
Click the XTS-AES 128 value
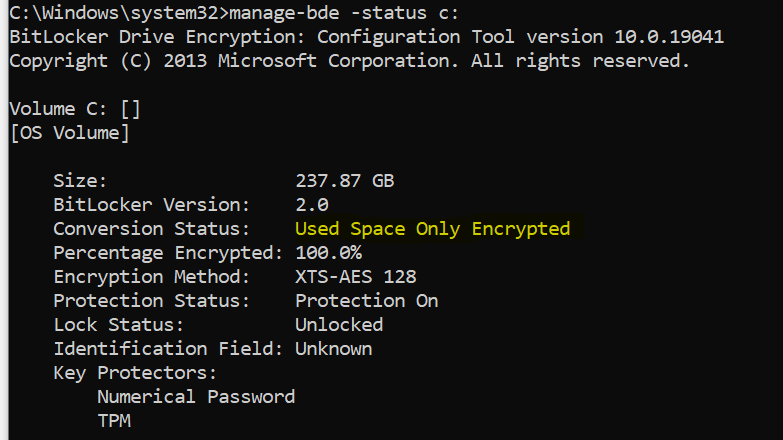pyautogui.click(x=355, y=277)
